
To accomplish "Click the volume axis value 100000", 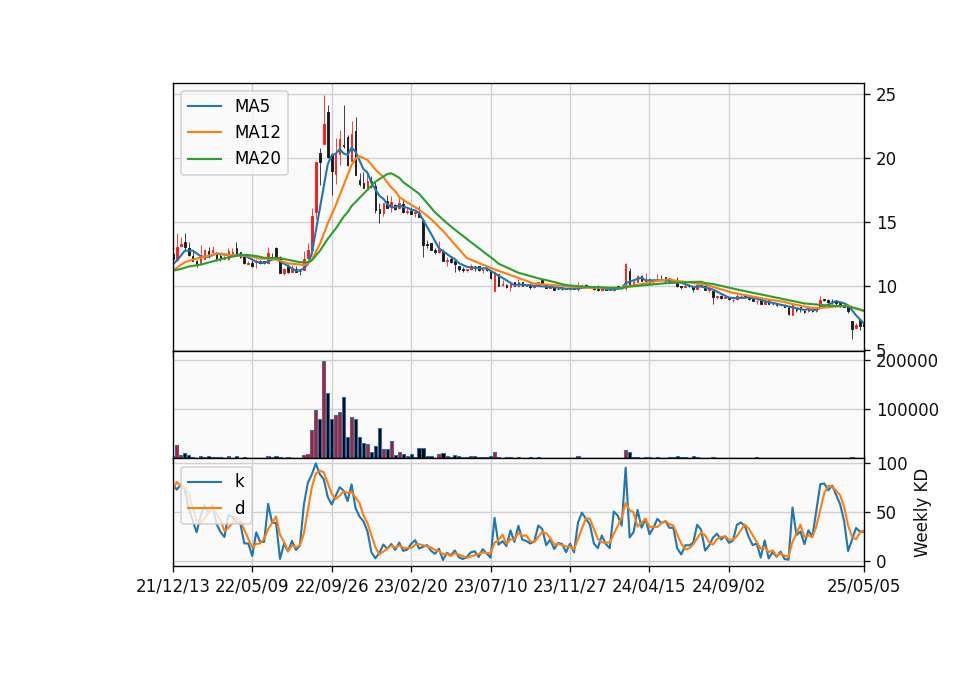I will tap(907, 410).
